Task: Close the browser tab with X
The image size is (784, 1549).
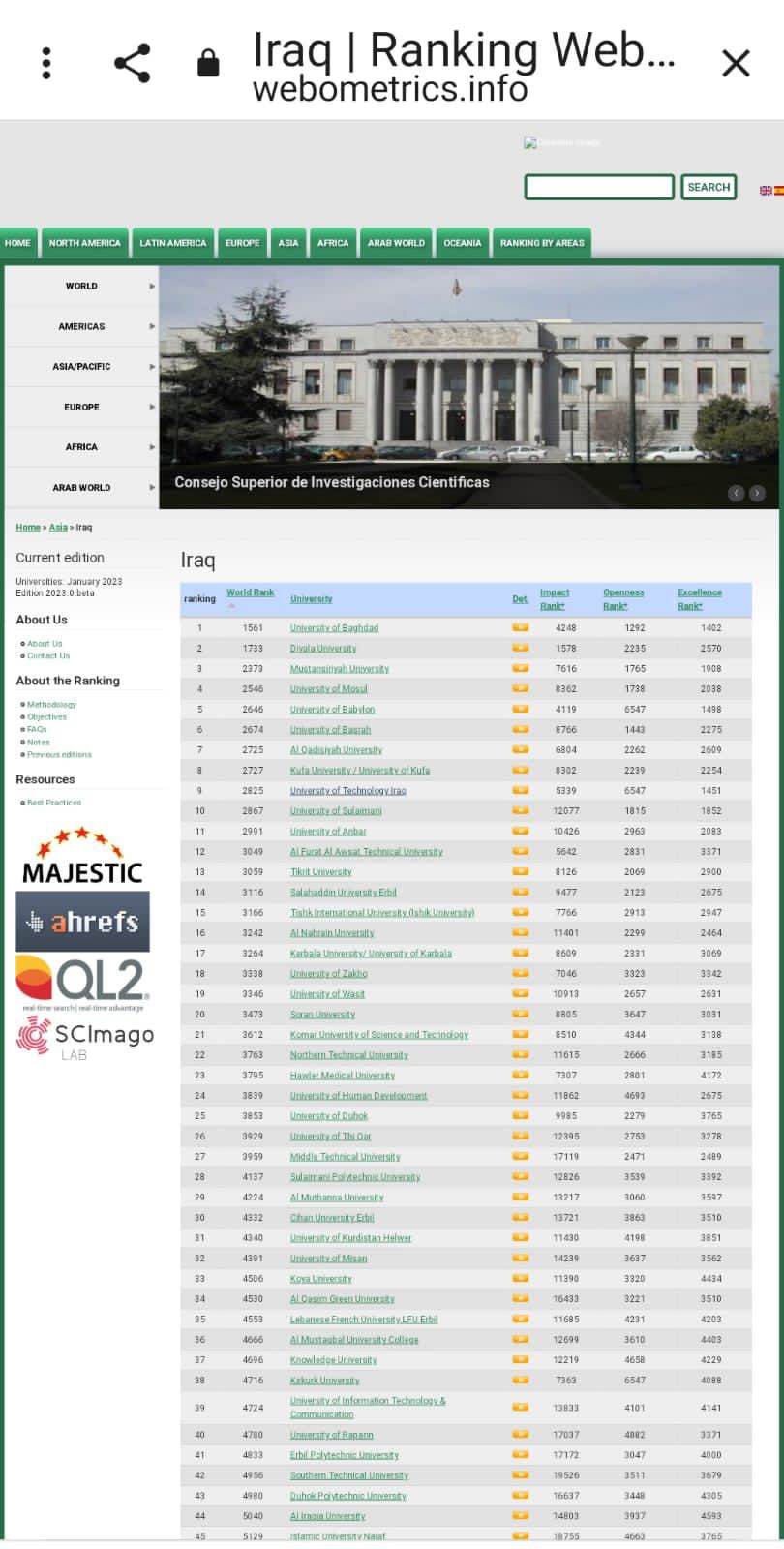Action: pos(737,64)
